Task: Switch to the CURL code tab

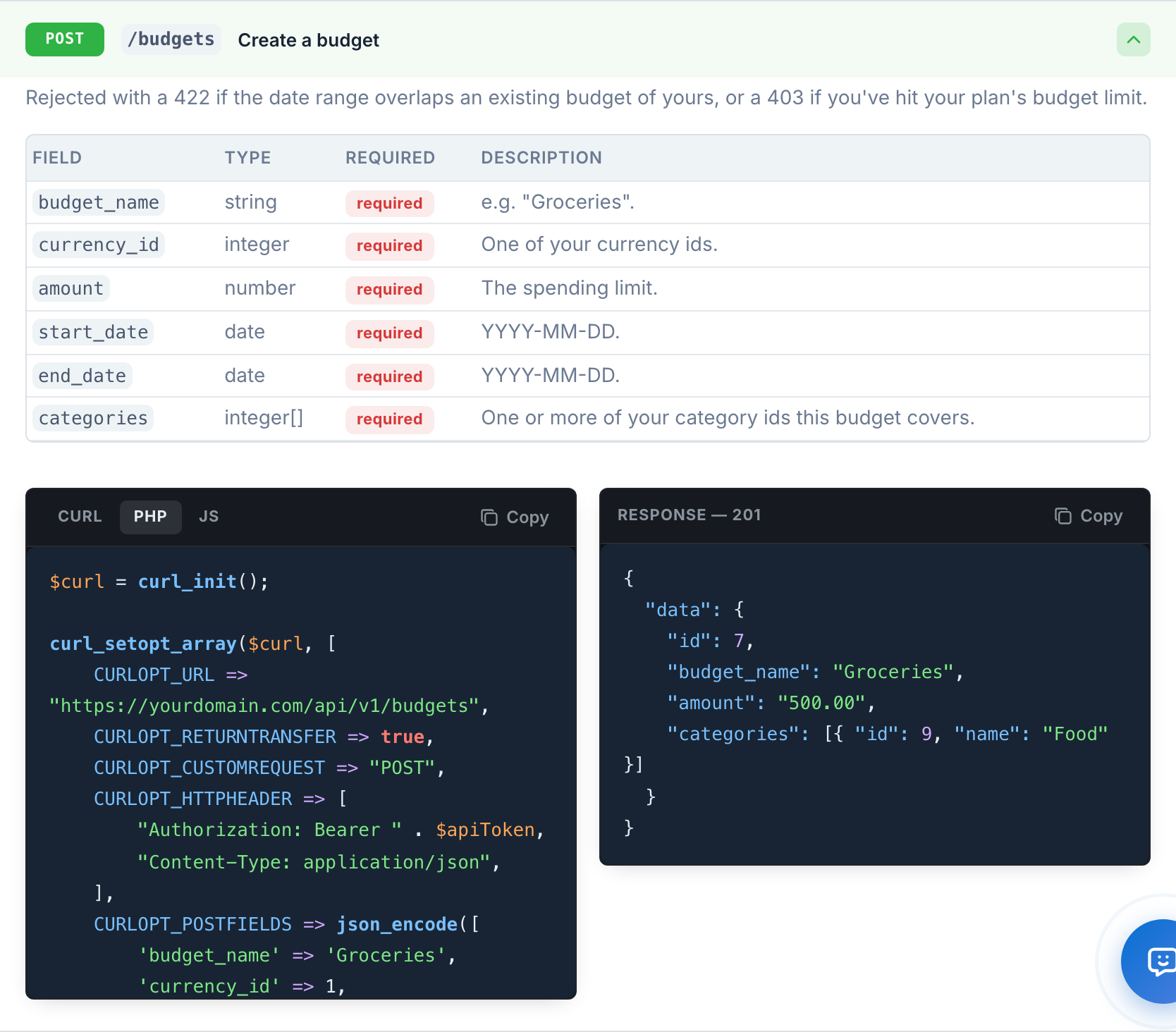Action: 80,517
